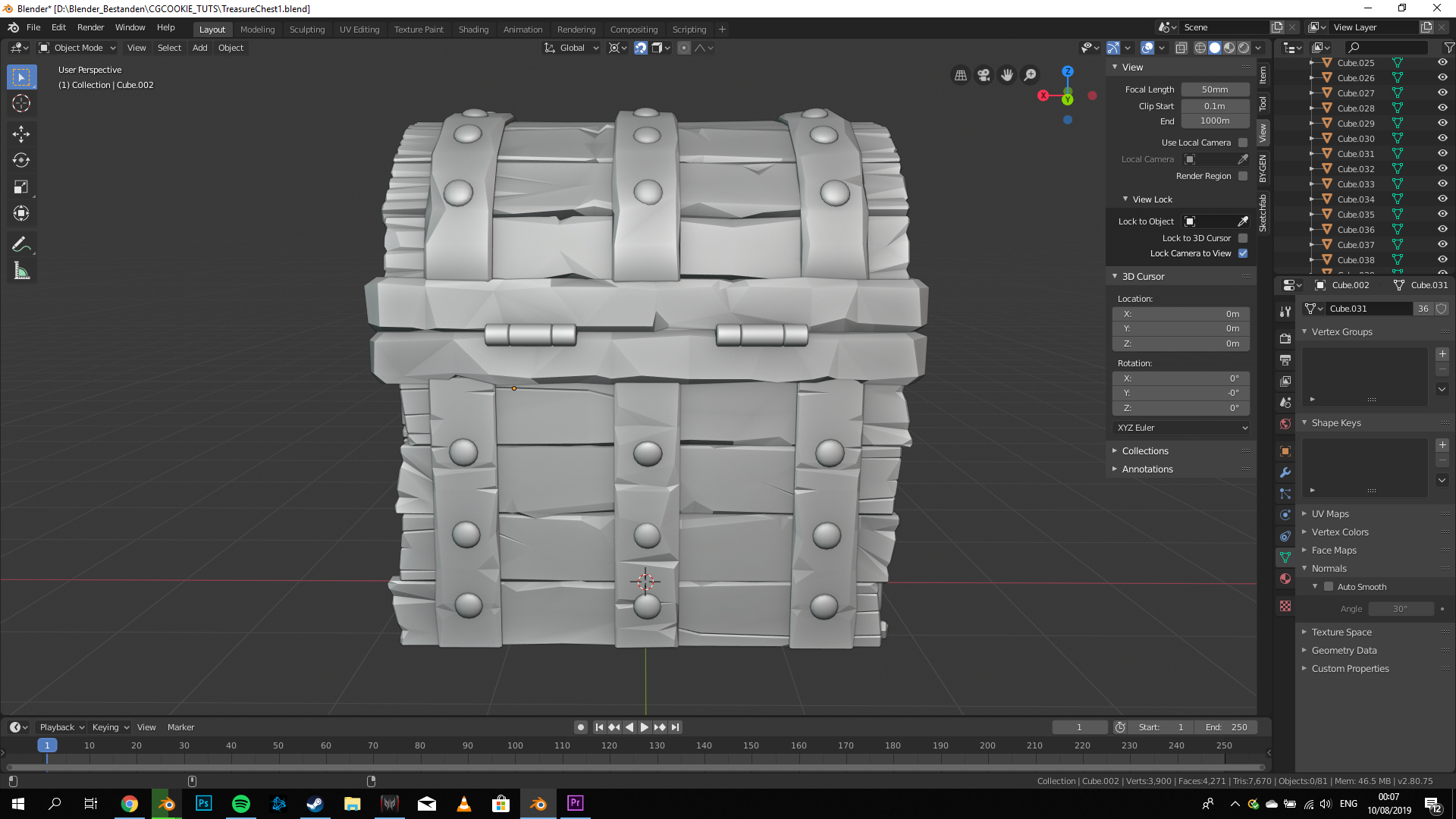Click the Focal Length 50mm field
Viewport: 1456px width, 819px height.
click(1214, 89)
